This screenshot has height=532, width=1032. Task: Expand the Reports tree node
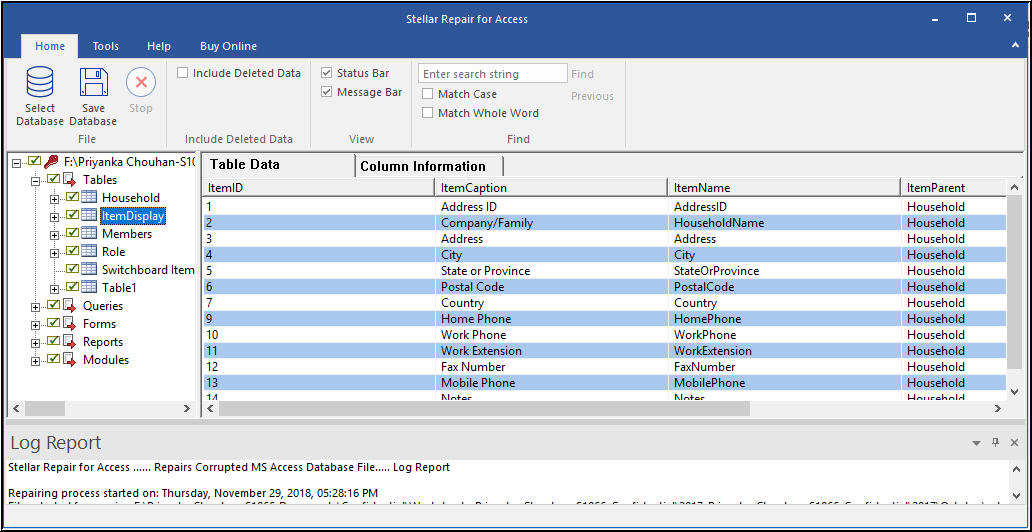point(37,342)
